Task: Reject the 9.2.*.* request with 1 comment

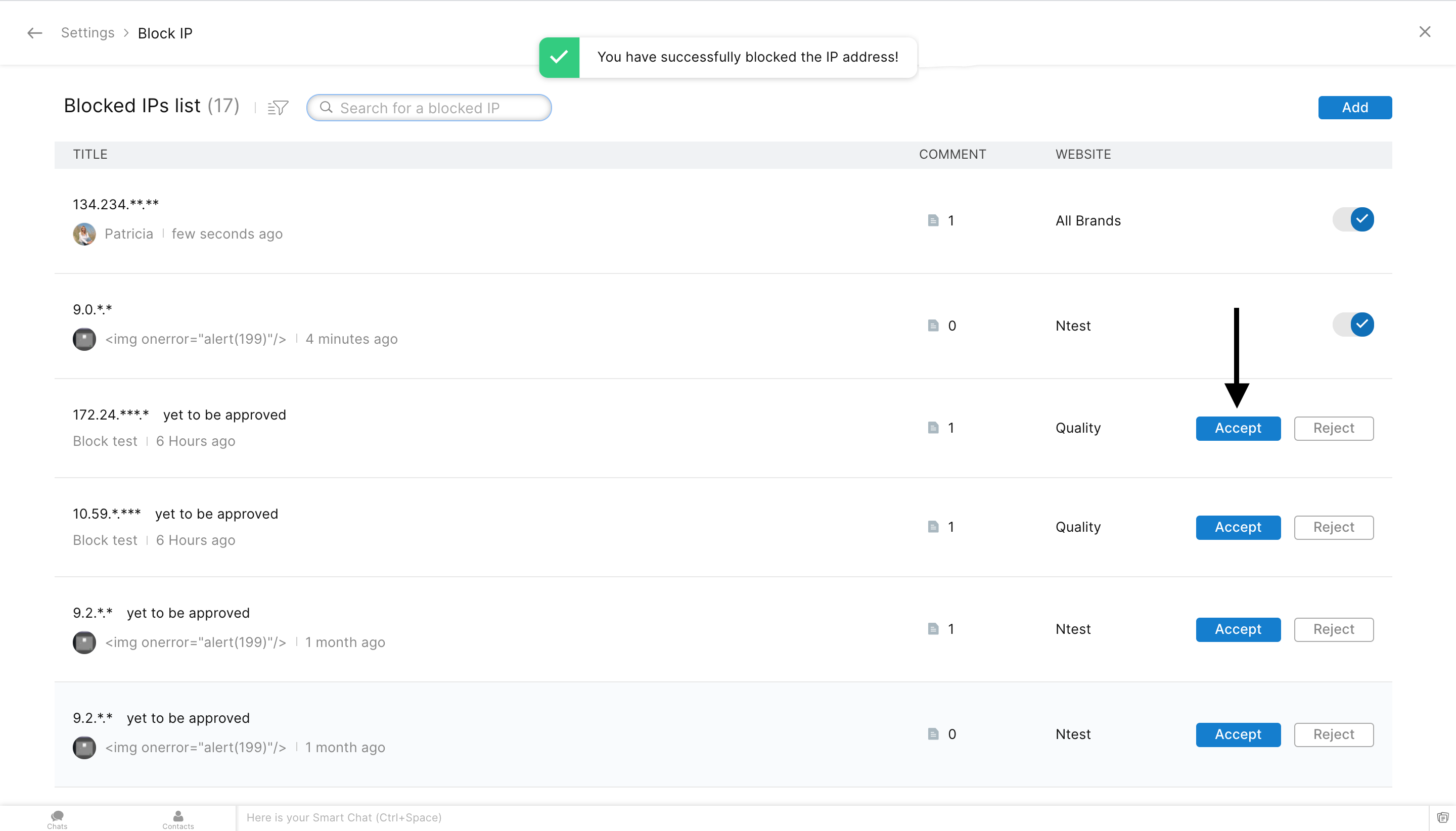Action: (1333, 629)
